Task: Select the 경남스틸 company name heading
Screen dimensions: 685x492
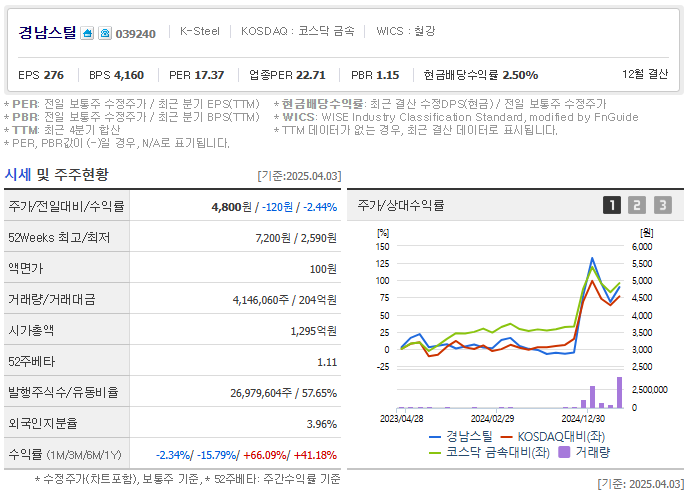Action: (47, 32)
